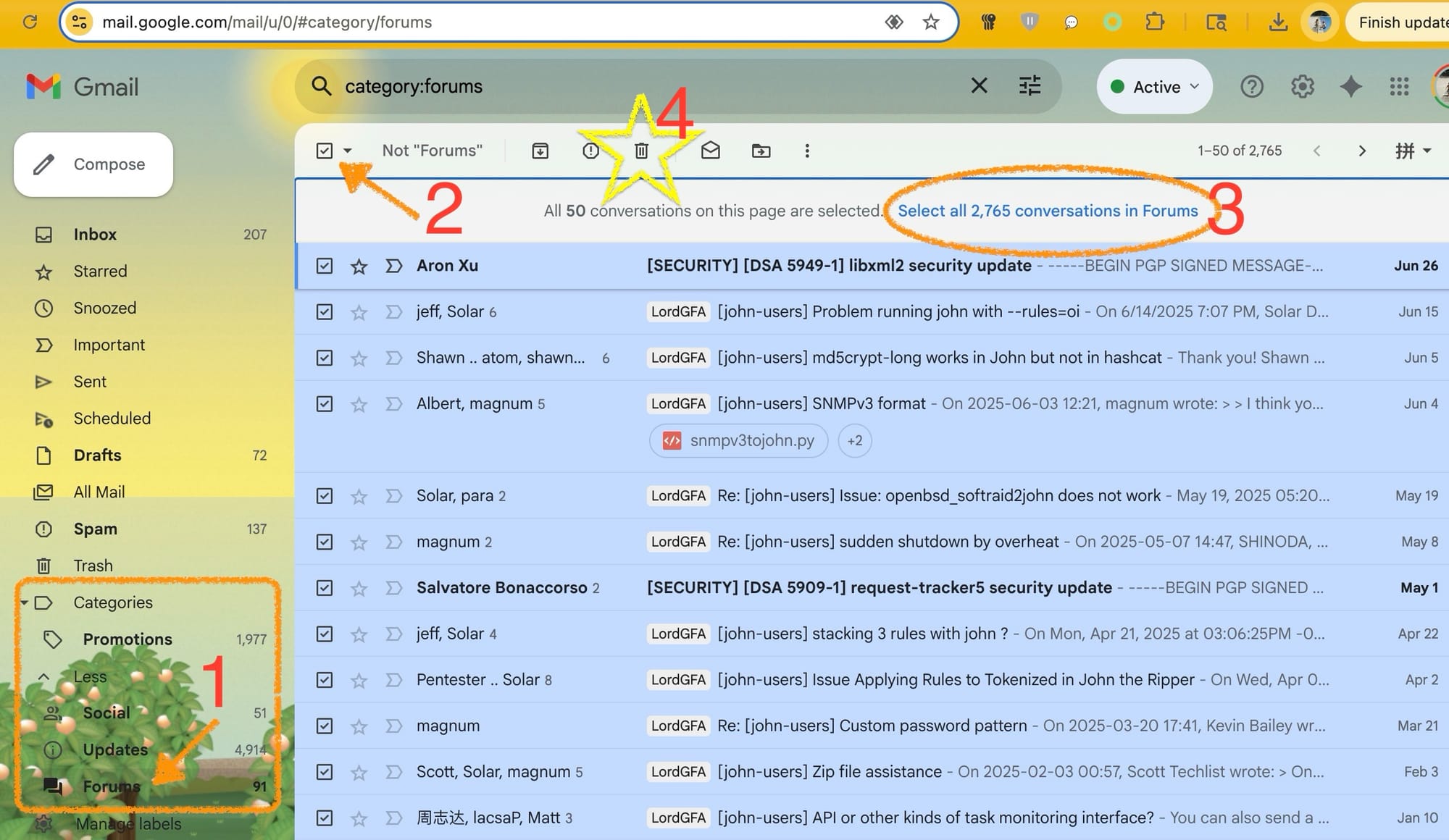Collapse categories with the Less chevron

[x=43, y=676]
